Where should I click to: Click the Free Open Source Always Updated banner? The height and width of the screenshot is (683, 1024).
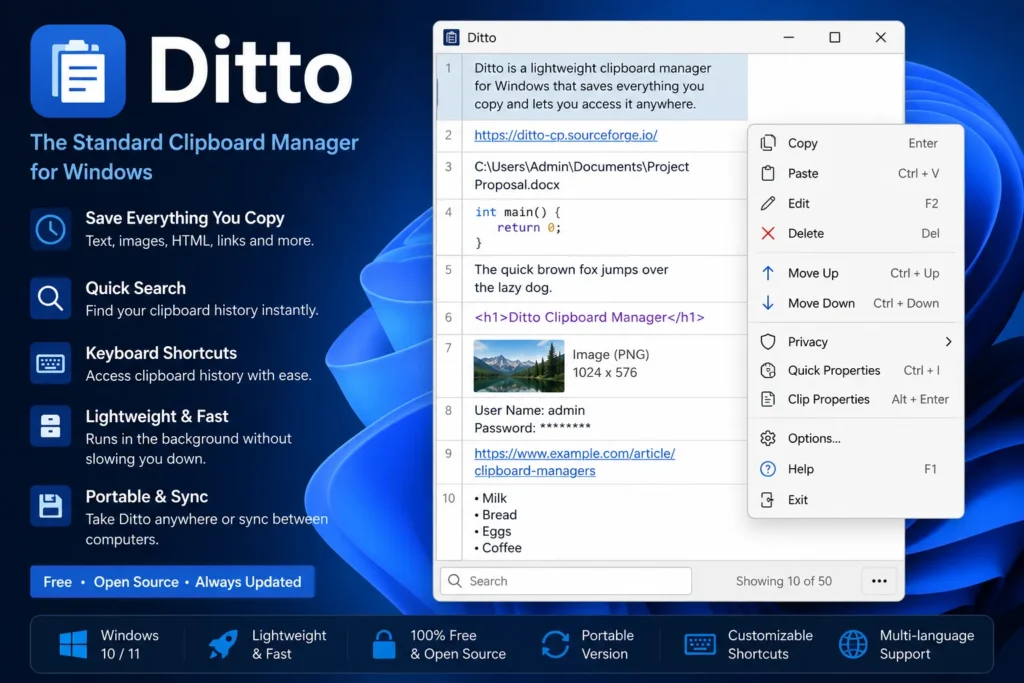click(172, 581)
